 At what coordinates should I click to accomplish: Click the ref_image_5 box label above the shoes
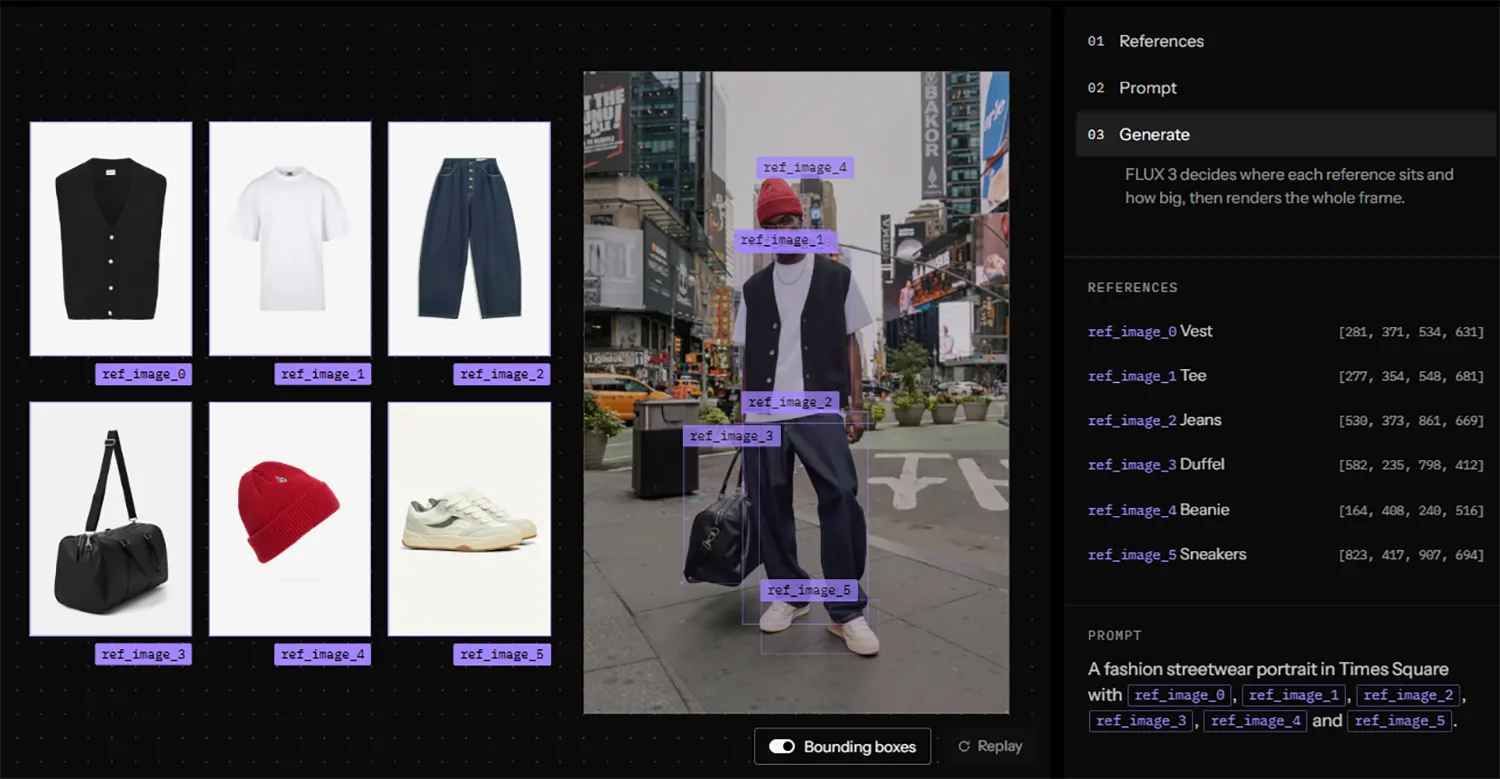click(808, 590)
